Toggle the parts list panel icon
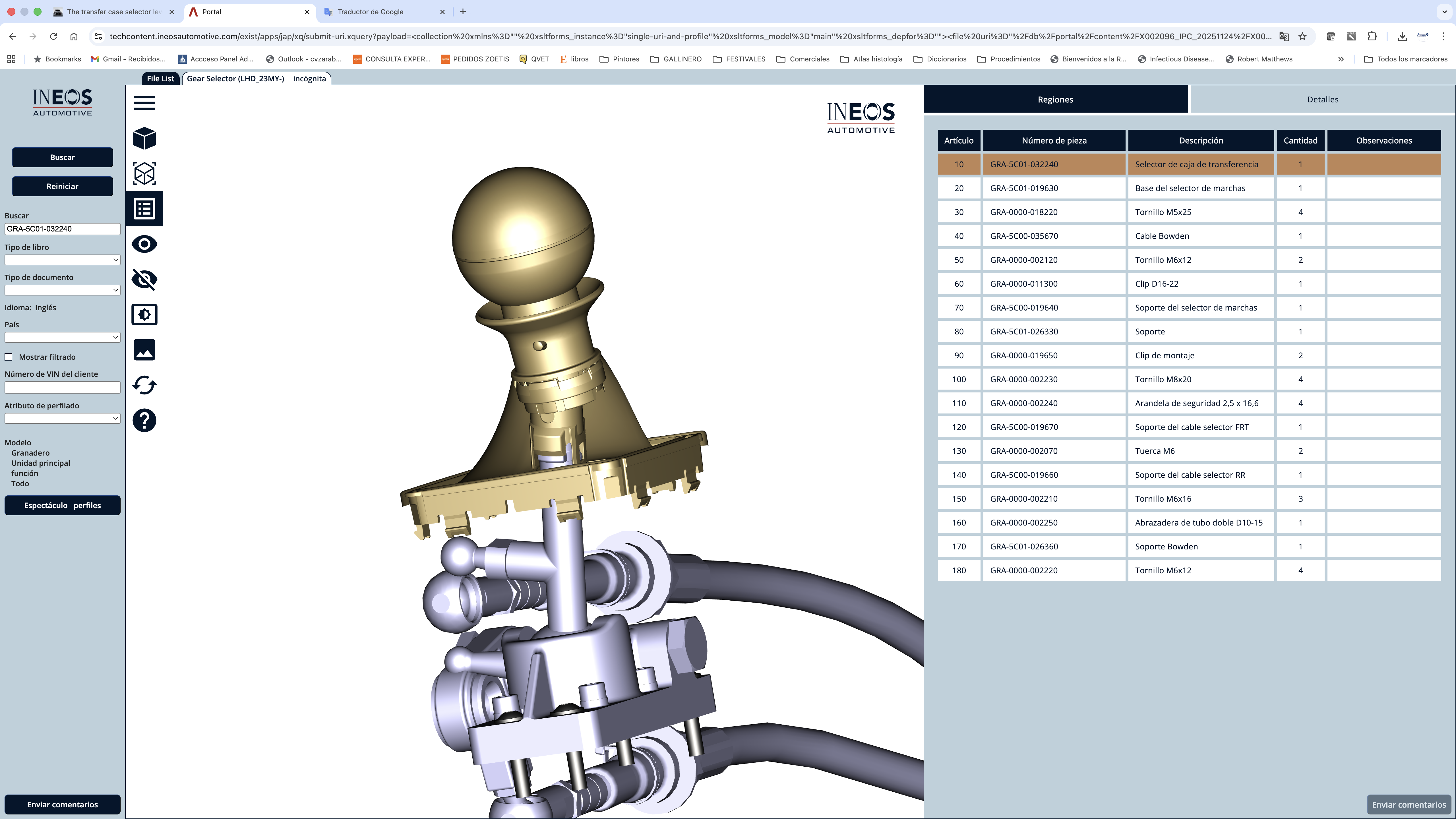1456x819 pixels. point(144,209)
